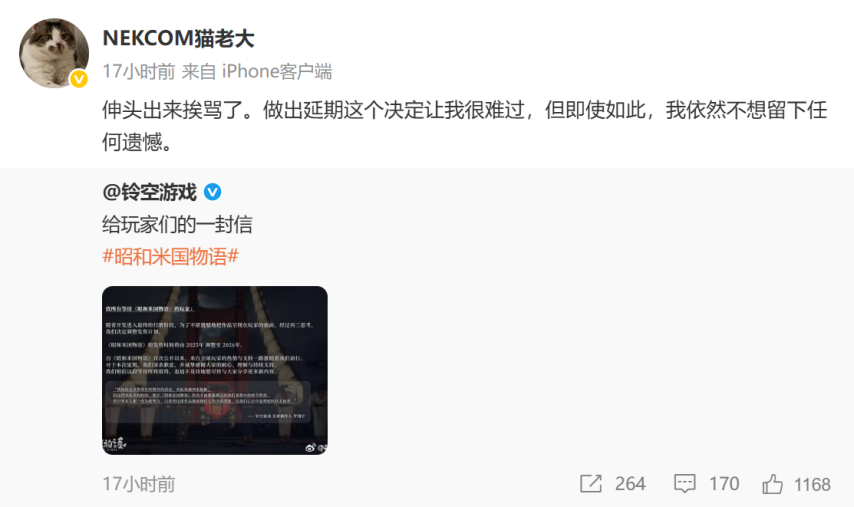Like the post with thumbs-up icon
Screen dimensions: 854x507
[772, 484]
